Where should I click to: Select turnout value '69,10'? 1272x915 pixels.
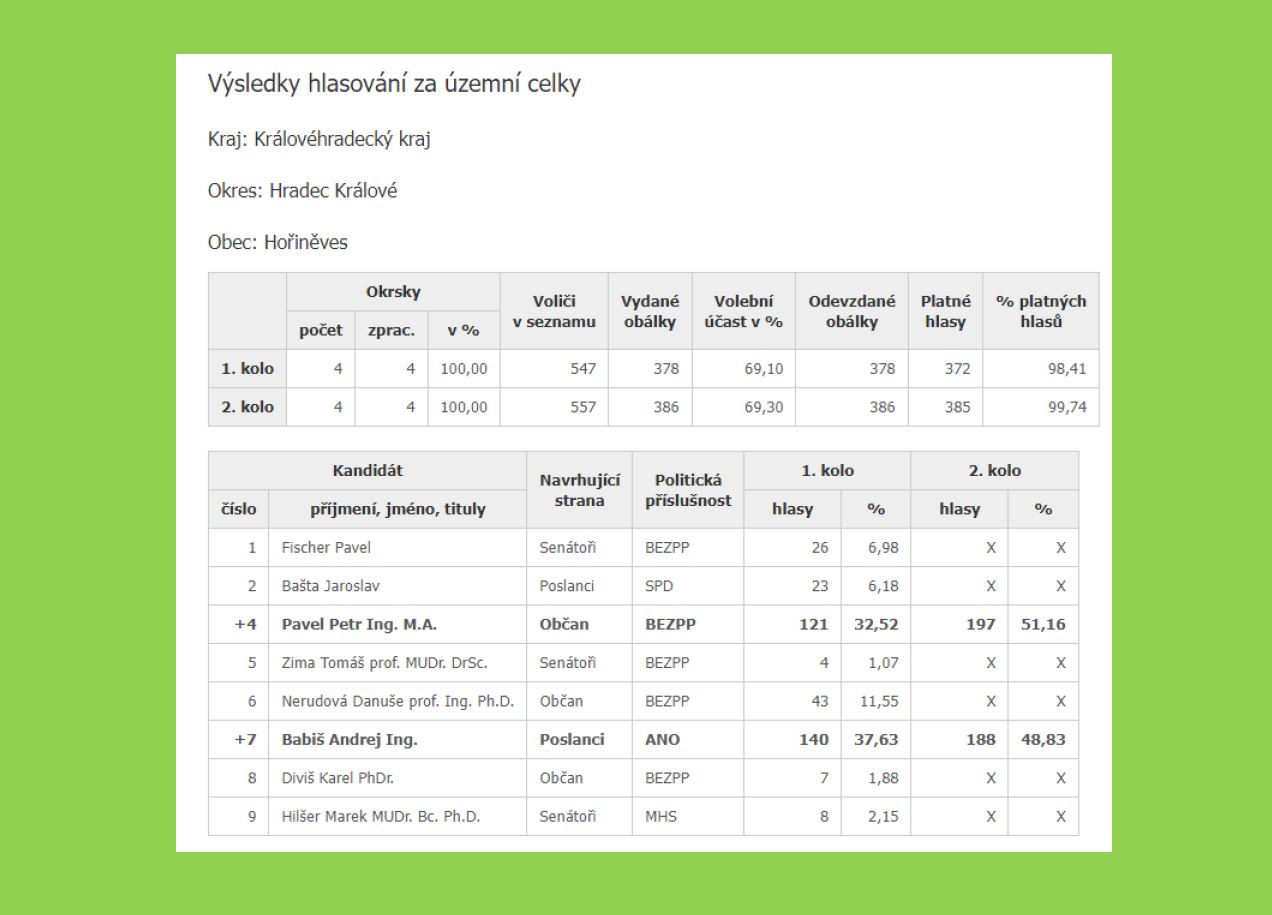(764, 368)
